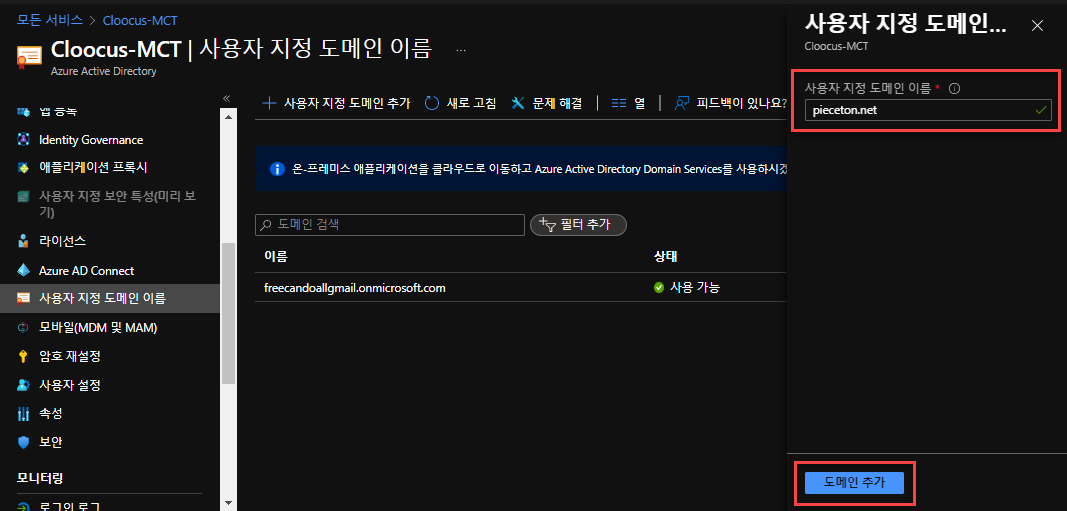Viewport: 1067px width, 511px height.
Task: Click the 속성 properties icon
Action: click(x=24, y=414)
